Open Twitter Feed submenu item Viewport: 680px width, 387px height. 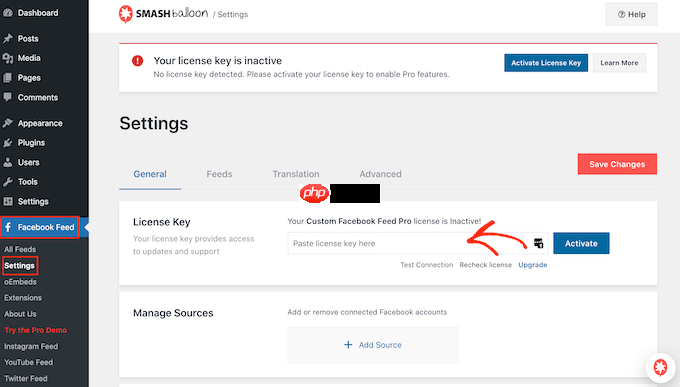[26, 378]
